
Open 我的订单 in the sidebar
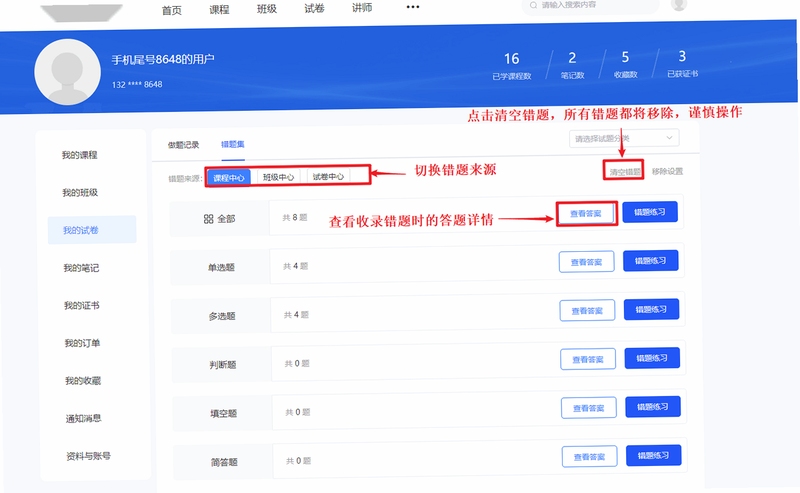82,343
